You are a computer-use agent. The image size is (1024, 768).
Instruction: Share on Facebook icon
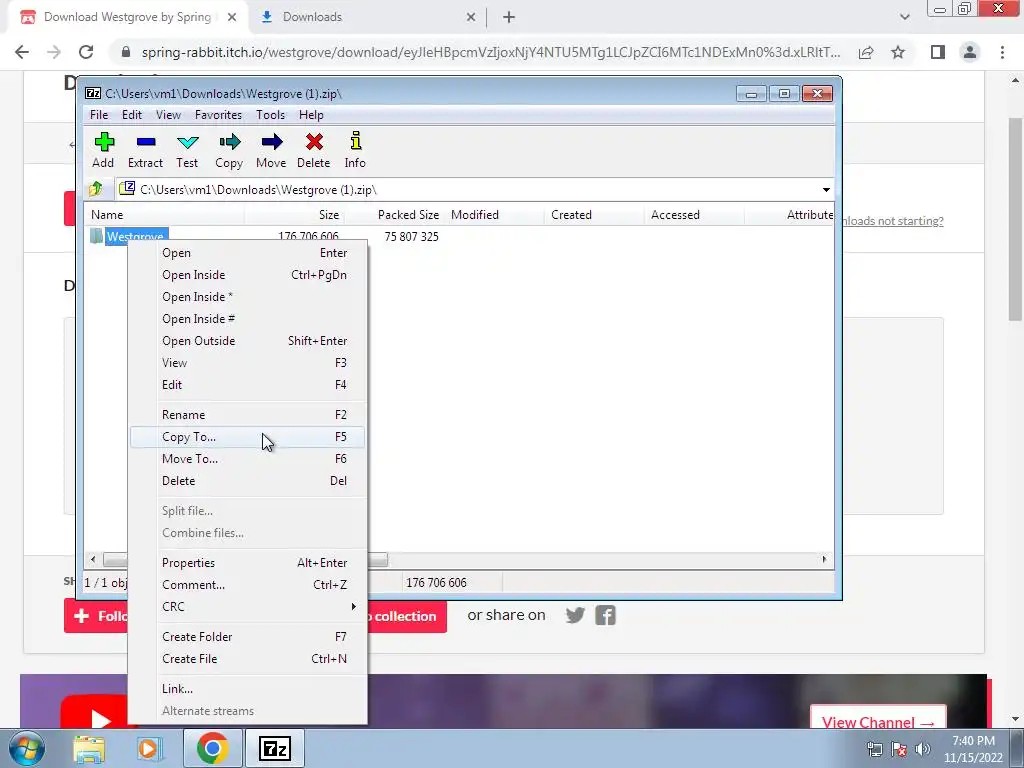tap(605, 615)
